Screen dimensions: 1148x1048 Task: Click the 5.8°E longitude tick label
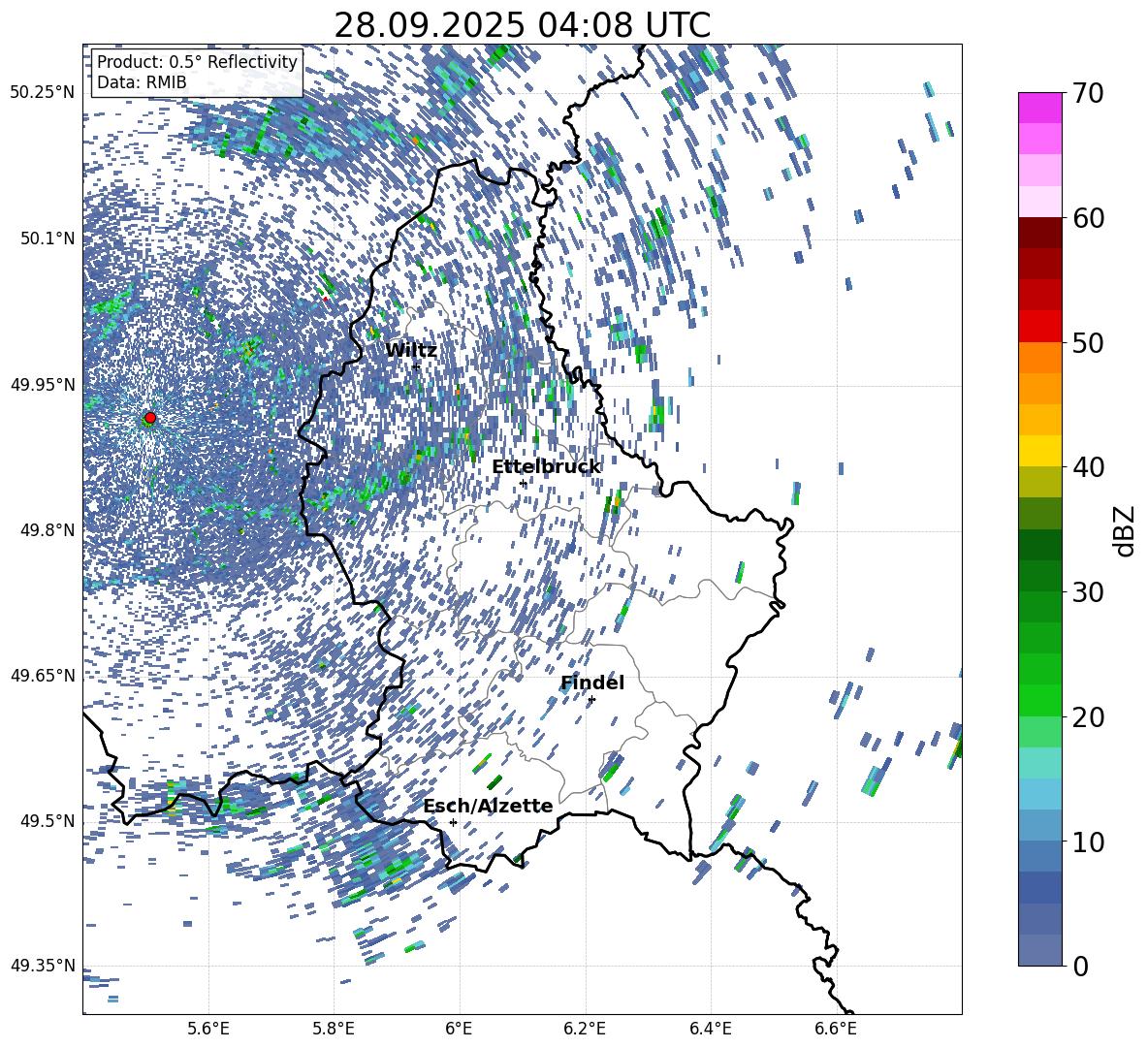[334, 1029]
